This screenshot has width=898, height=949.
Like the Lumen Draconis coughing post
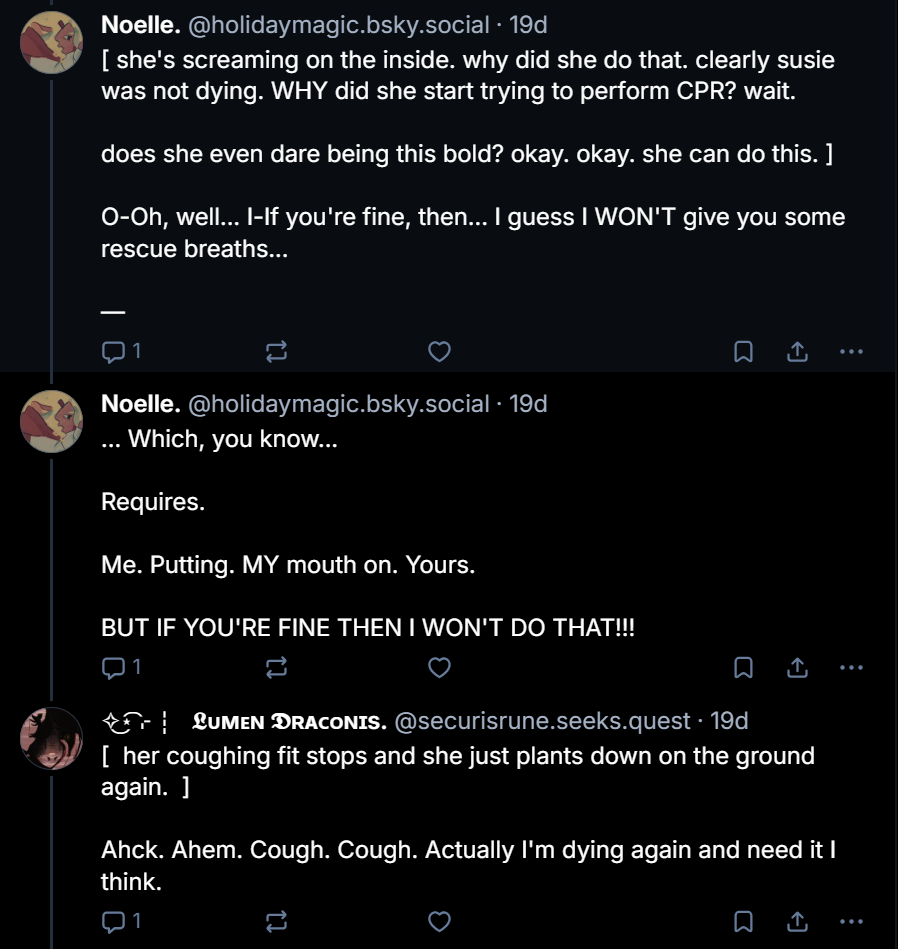coord(439,920)
